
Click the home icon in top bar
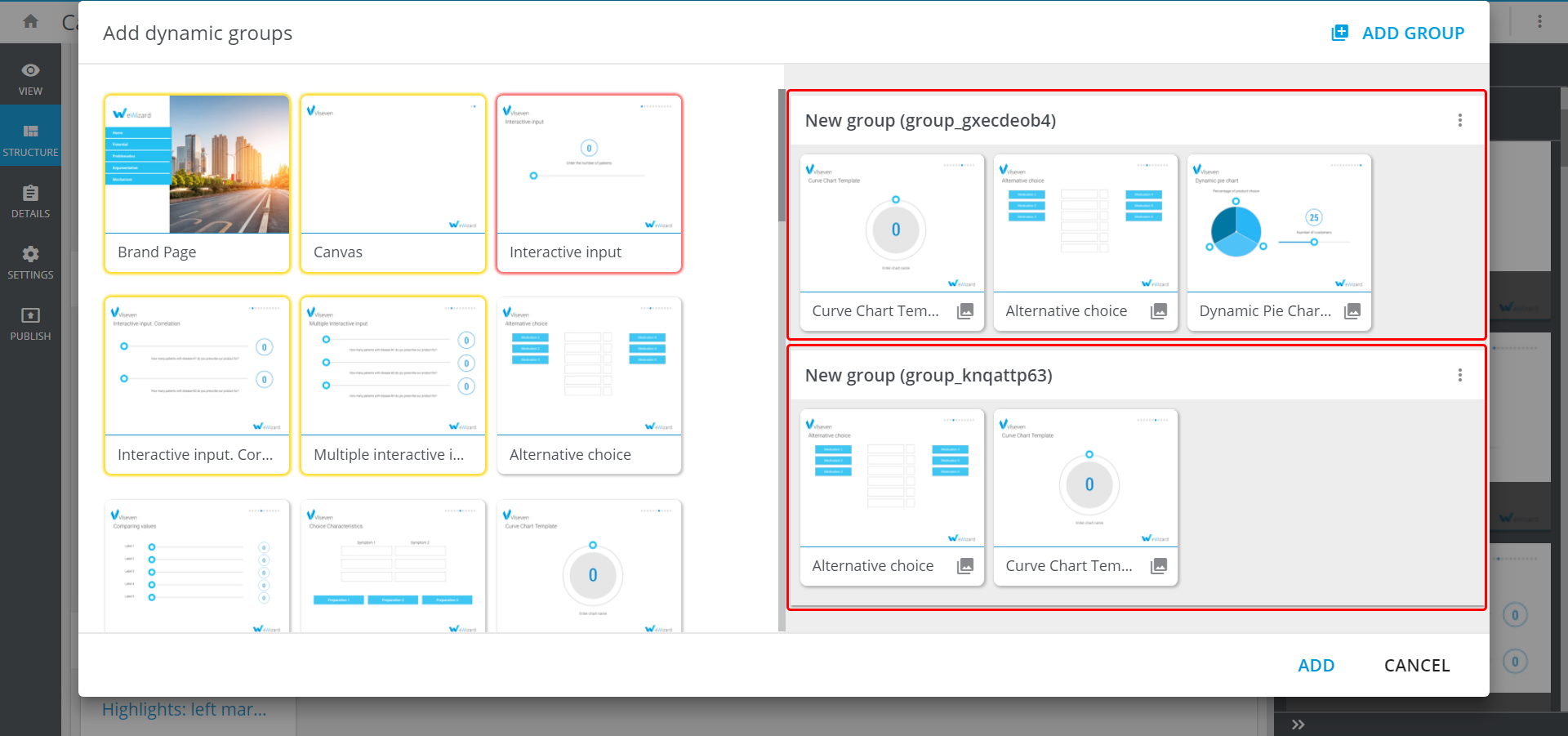point(31,21)
